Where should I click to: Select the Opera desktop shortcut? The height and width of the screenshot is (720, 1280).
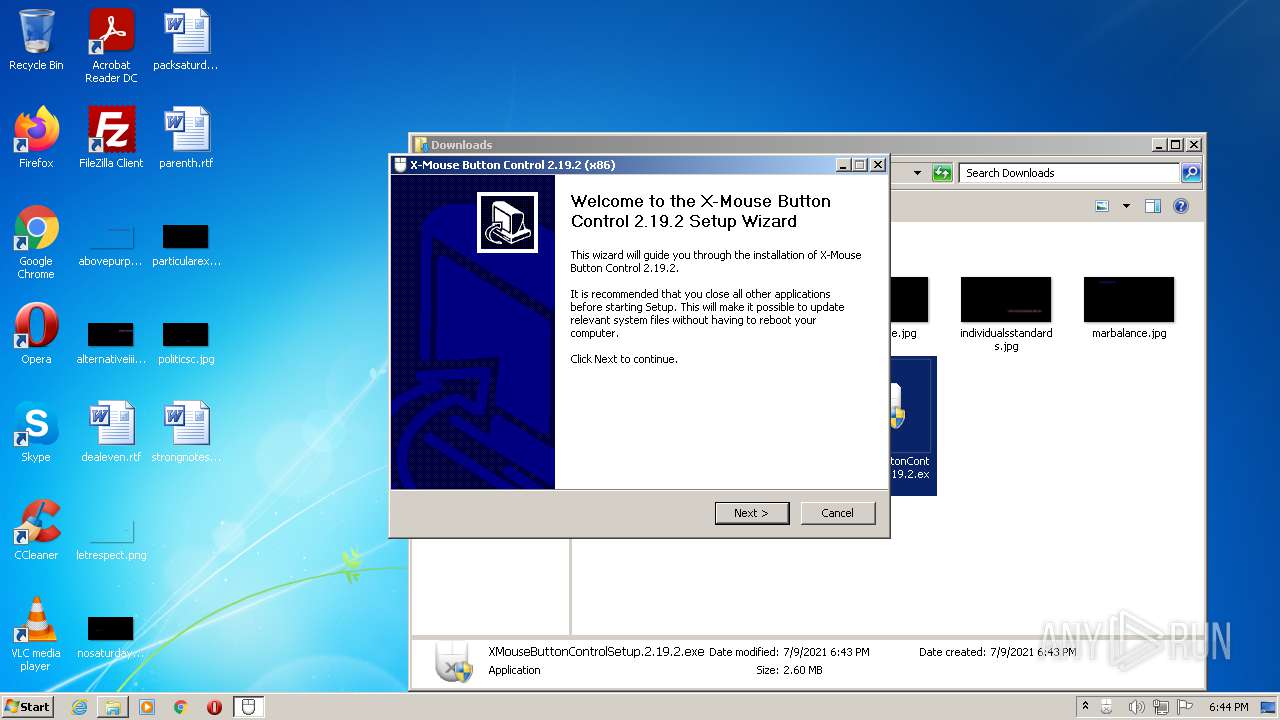click(x=36, y=334)
